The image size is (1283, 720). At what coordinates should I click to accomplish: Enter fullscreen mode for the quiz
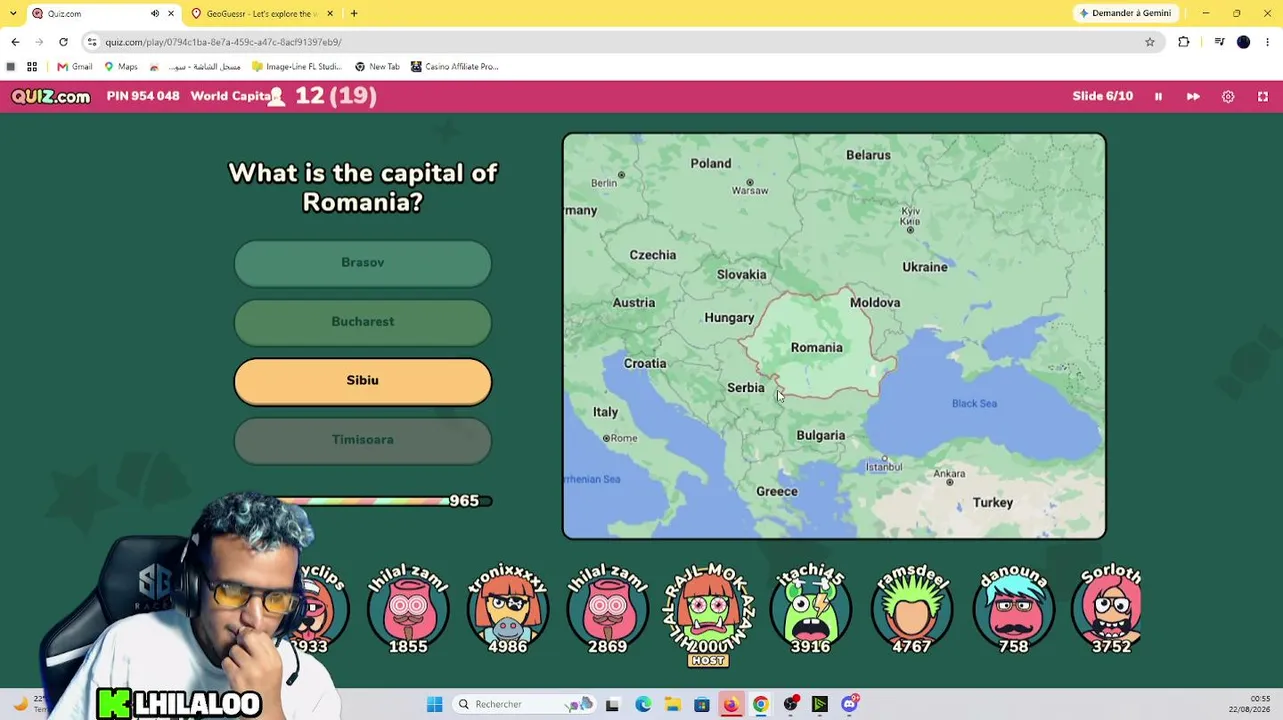tap(1263, 97)
